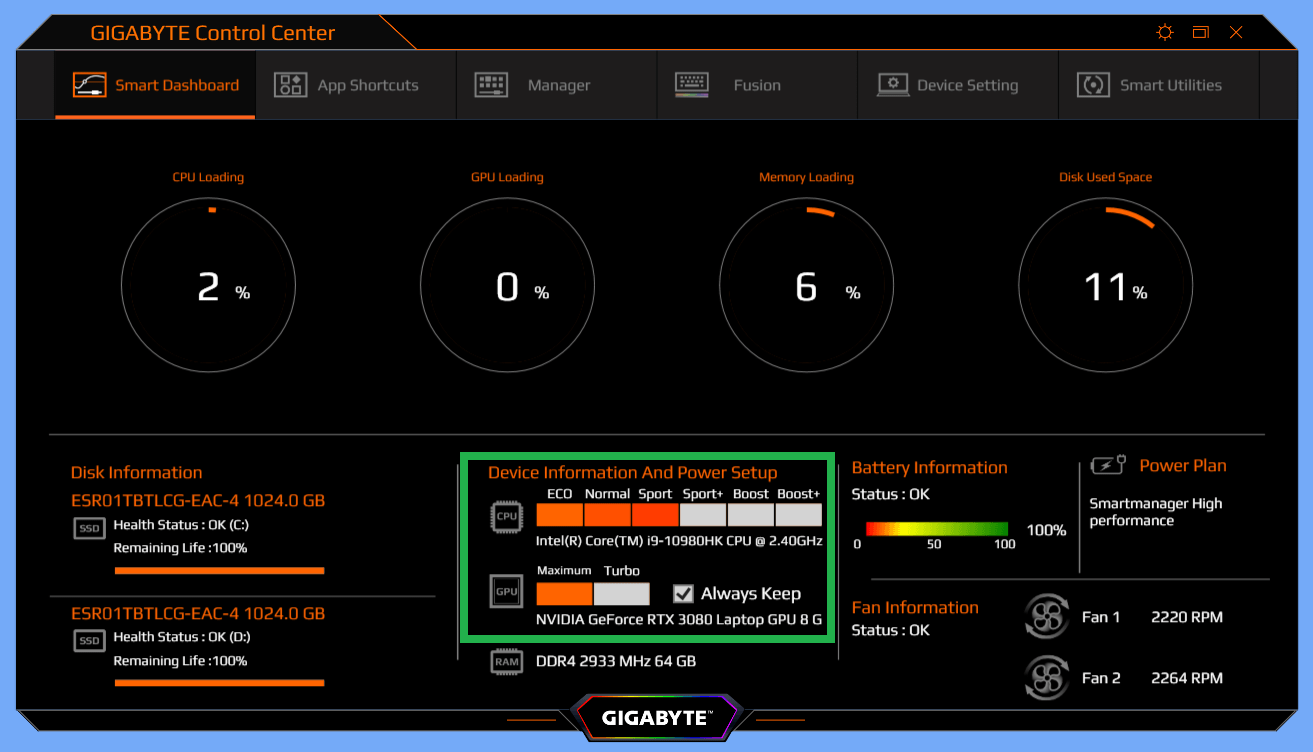
Task: Switch to Smart Utilities tab
Action: [x=1158, y=85]
